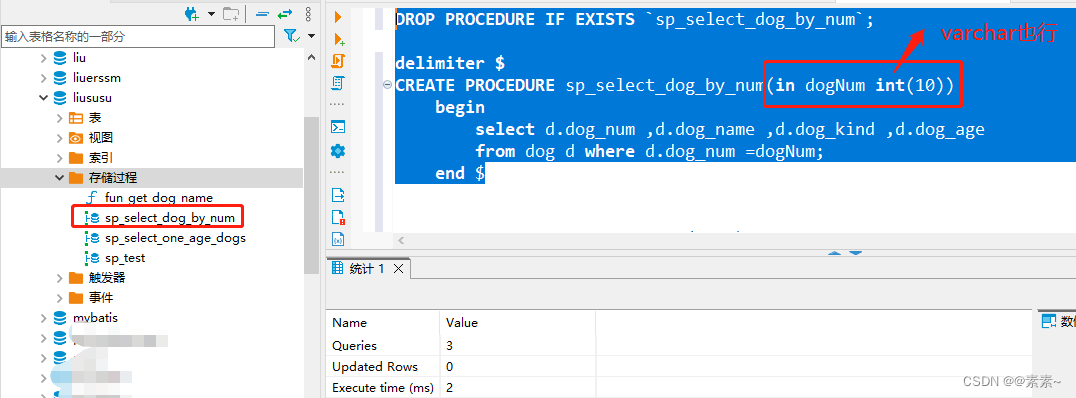The width and height of the screenshot is (1076, 398).
Task: Select the 表 tables folder
Action: (x=95, y=118)
